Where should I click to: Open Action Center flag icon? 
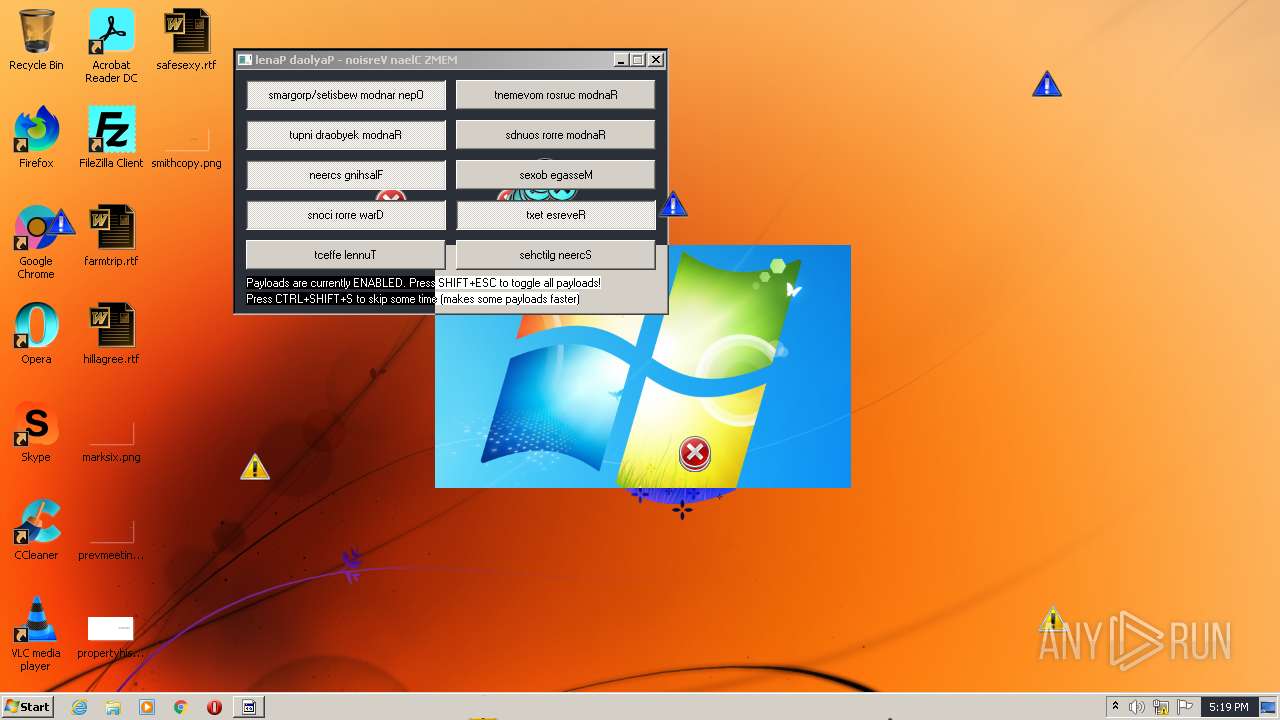[x=1185, y=707]
